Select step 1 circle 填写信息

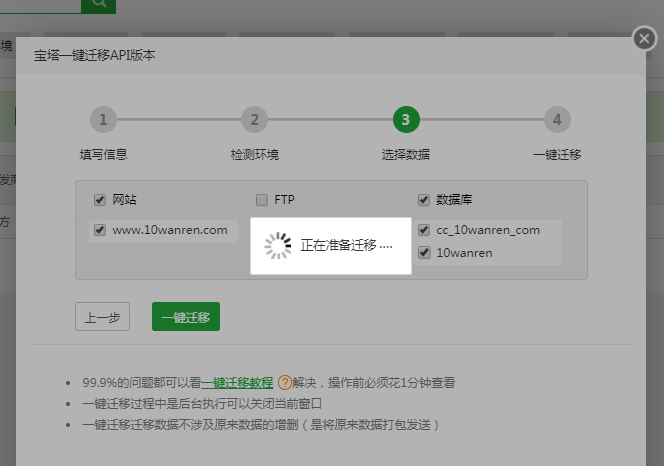click(x=103, y=119)
